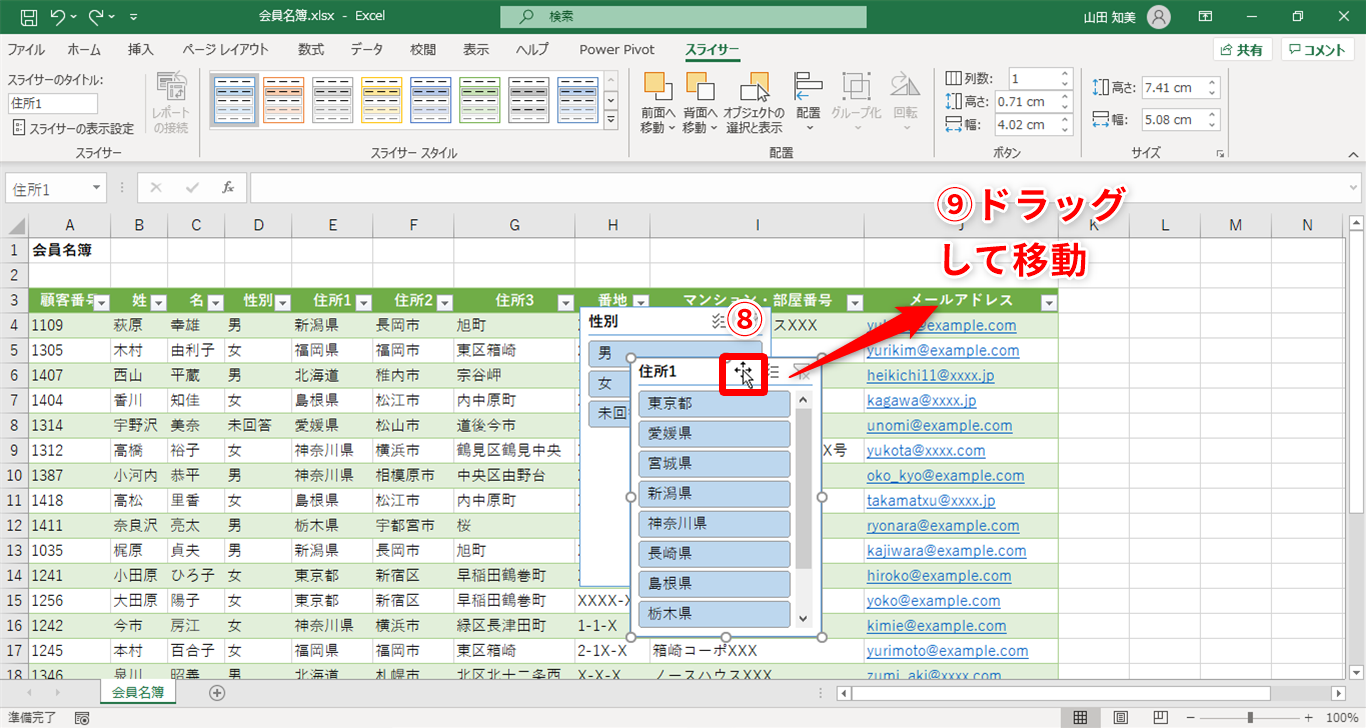The height and width of the screenshot is (728, 1366).
Task: Choose the yellow slicer style thumbnail
Action: (381, 100)
